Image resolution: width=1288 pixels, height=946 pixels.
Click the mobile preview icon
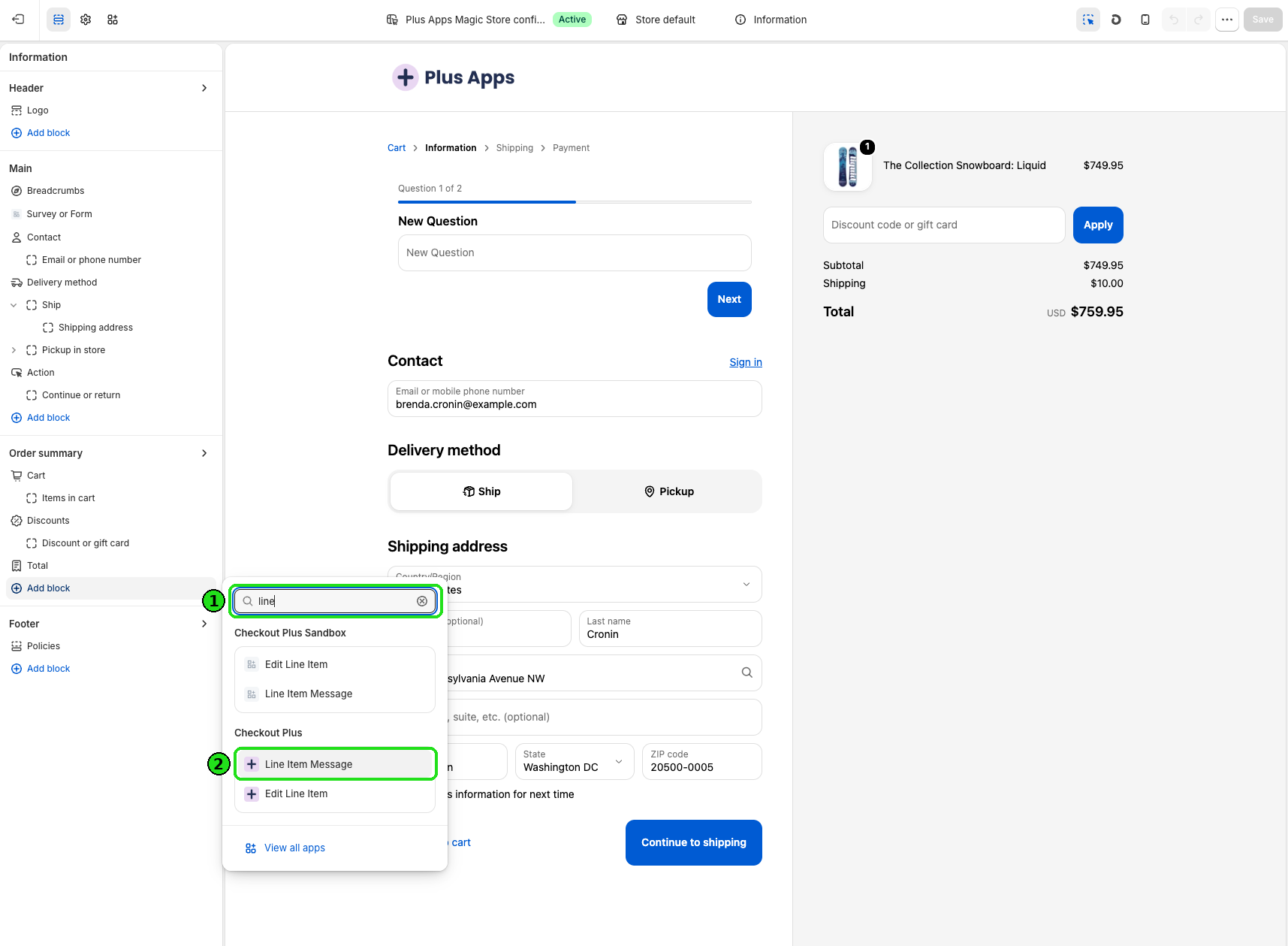click(x=1145, y=20)
